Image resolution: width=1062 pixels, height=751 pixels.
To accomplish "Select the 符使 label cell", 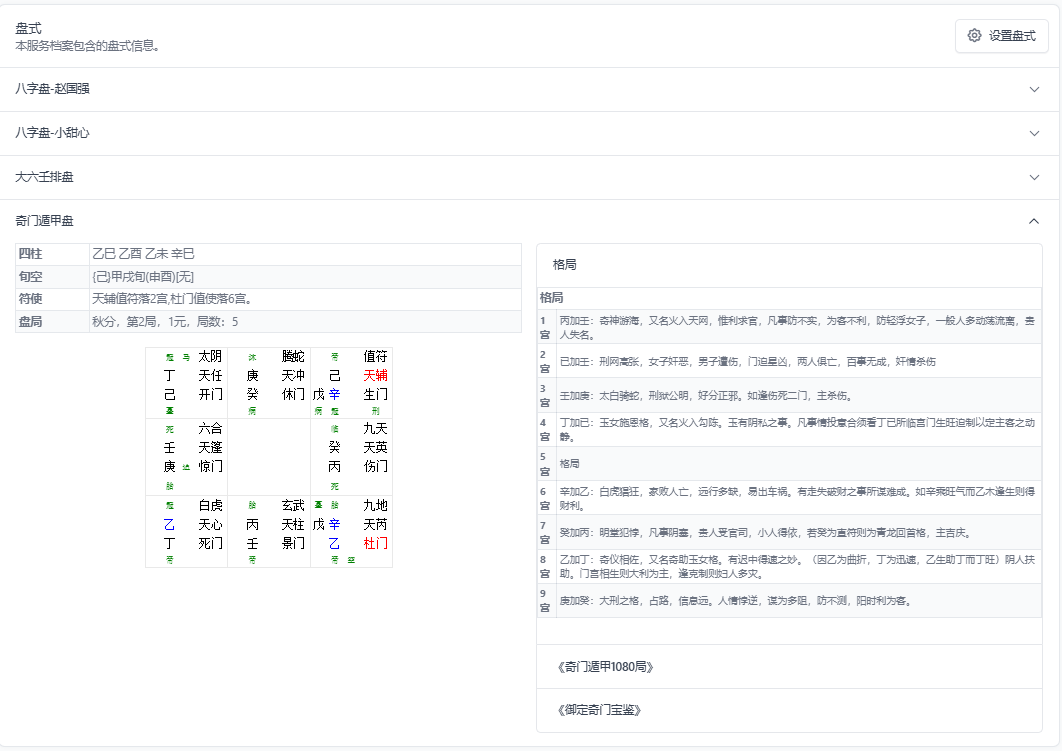I will coord(52,299).
